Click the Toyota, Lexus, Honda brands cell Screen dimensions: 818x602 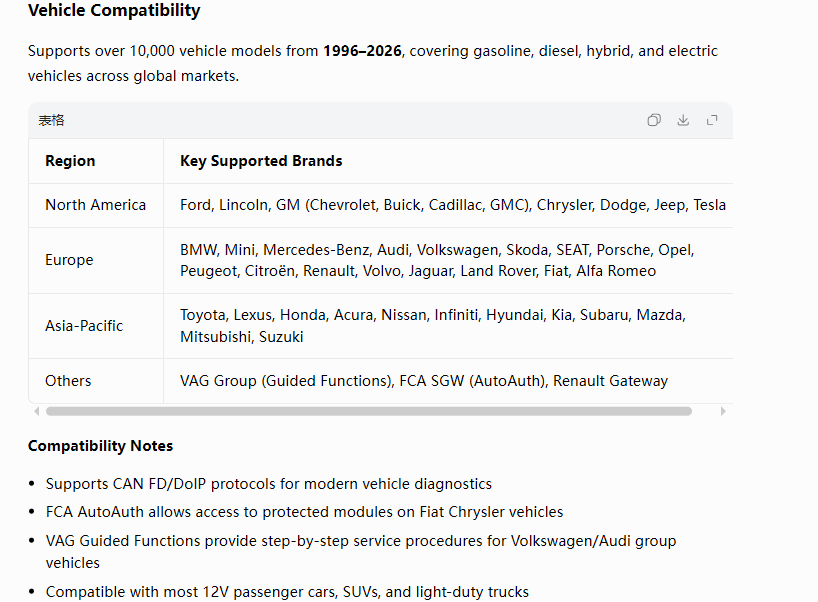click(448, 326)
